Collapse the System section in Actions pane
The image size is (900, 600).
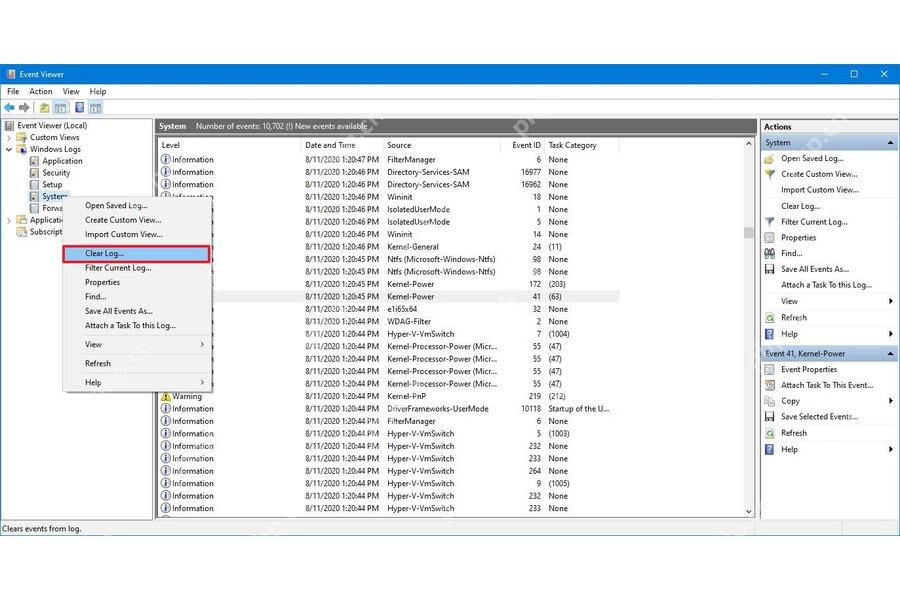click(890, 142)
